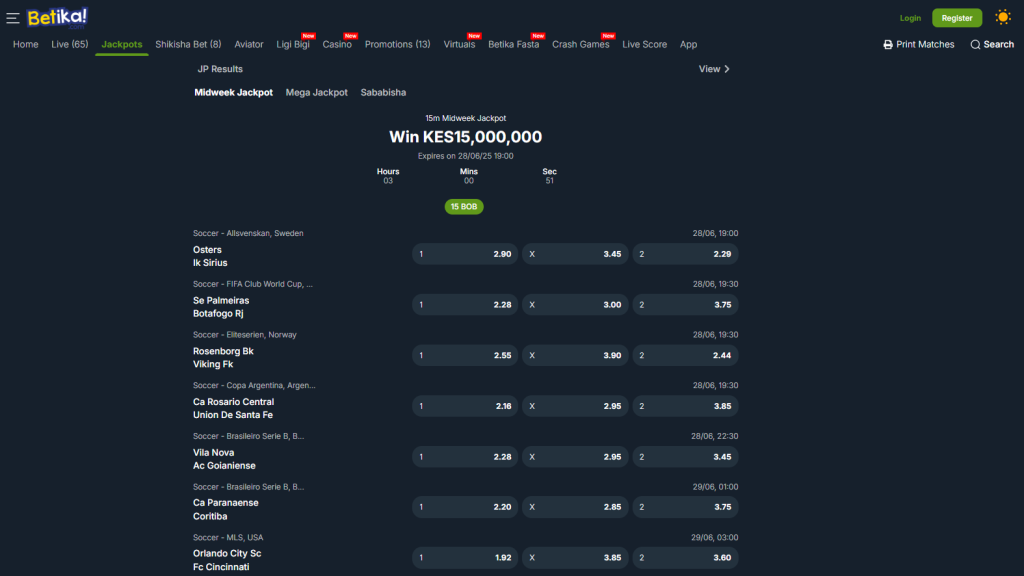Open the Aviator page
This screenshot has width=1024, height=576.
tap(249, 44)
